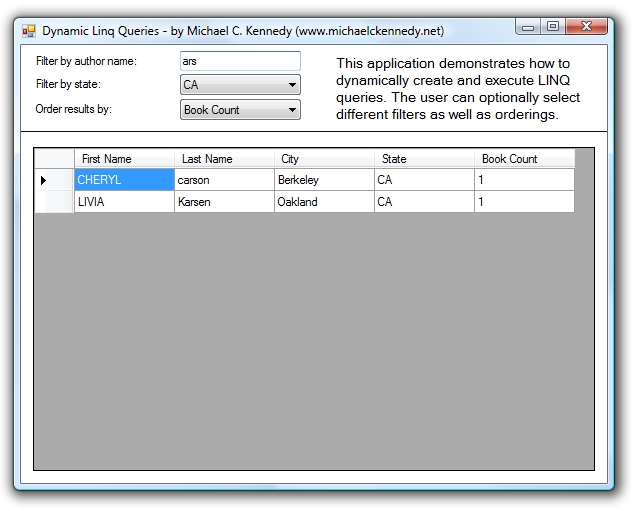Click the City column header
This screenshot has width=637, height=511.
click(x=324, y=159)
